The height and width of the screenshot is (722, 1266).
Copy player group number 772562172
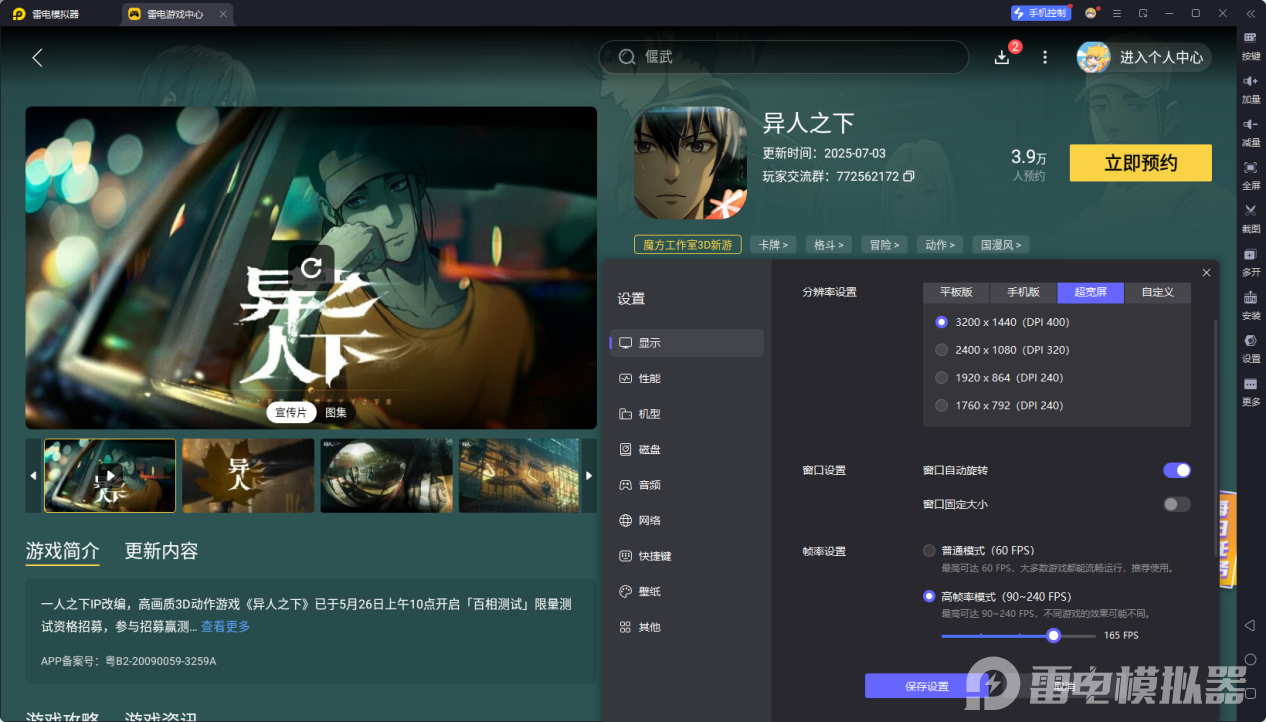908,176
